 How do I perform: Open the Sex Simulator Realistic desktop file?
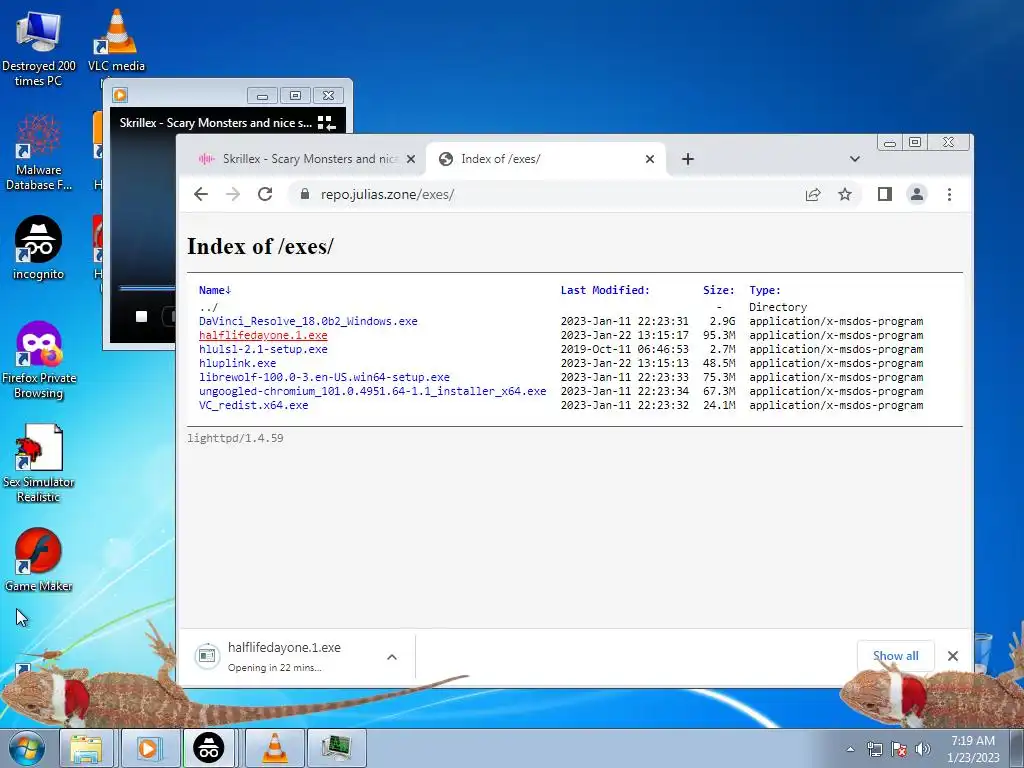[39, 464]
